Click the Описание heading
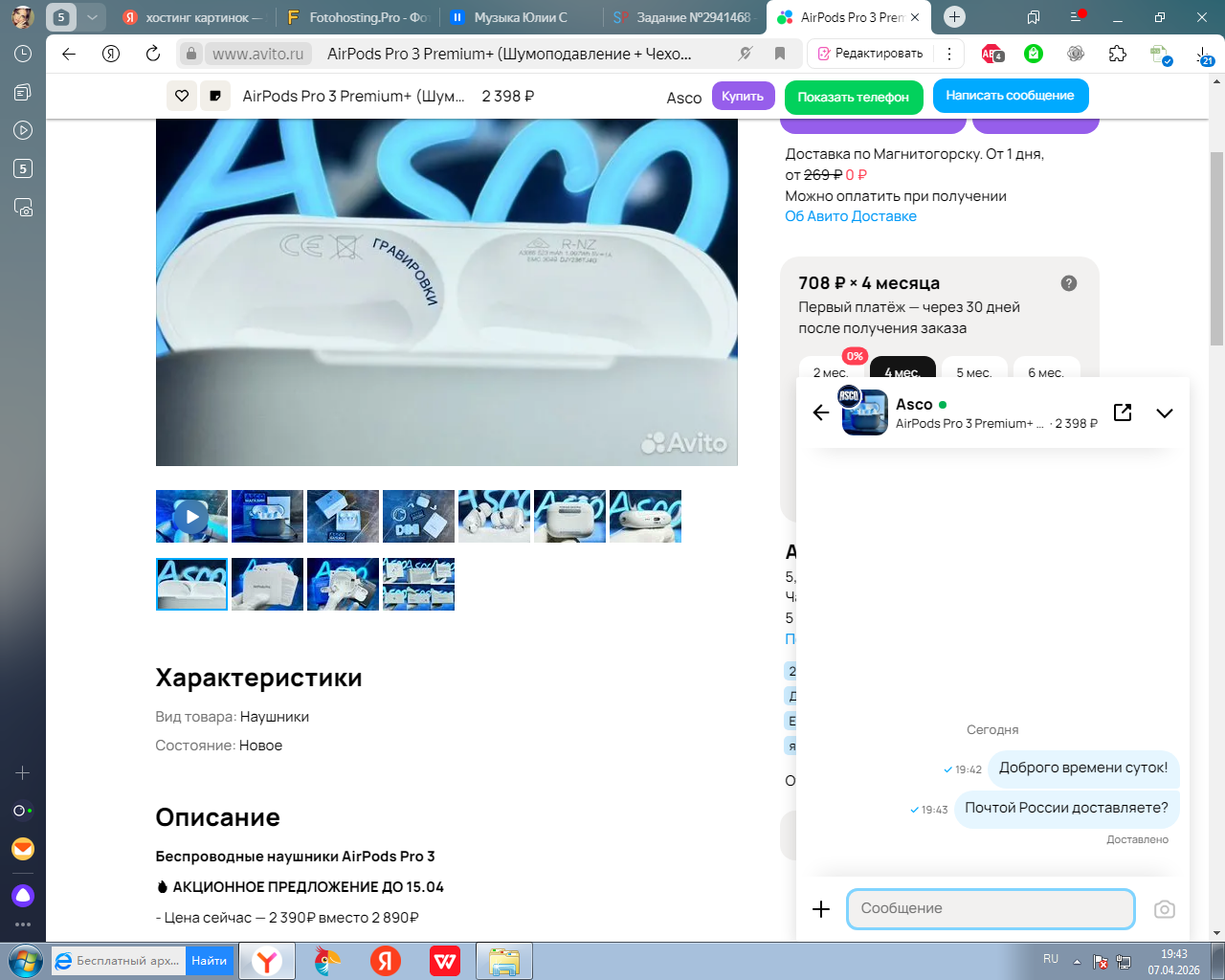Viewport: 1225px width, 980px height. click(218, 817)
